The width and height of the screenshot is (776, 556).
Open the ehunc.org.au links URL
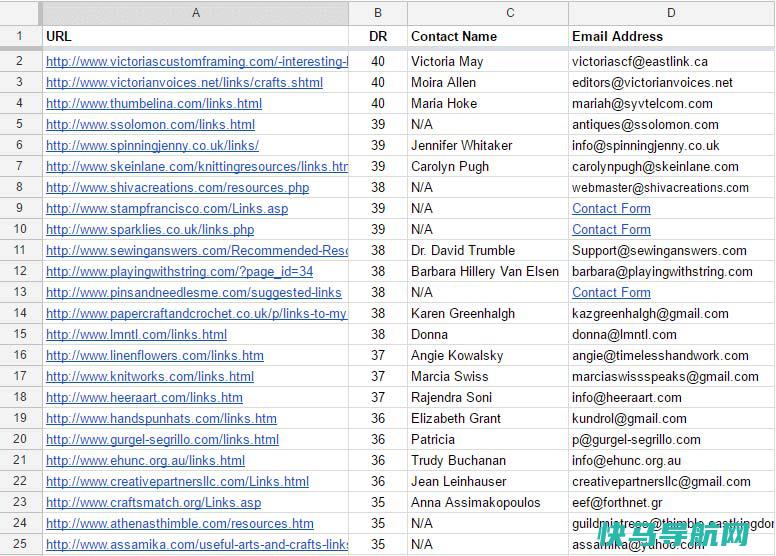click(x=146, y=460)
